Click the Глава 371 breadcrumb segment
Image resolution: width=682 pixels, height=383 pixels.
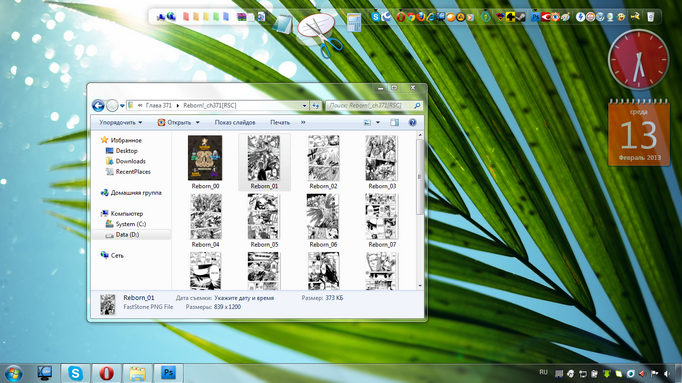point(158,106)
